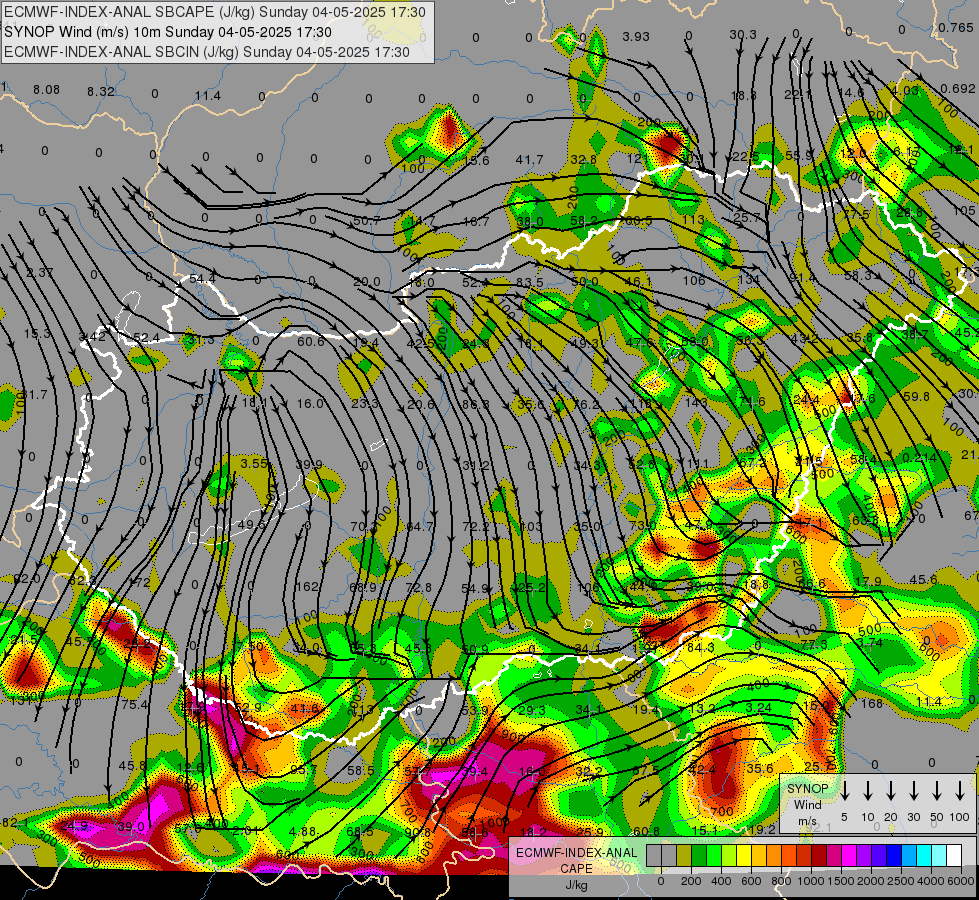Click the map value 168

[872, 704]
